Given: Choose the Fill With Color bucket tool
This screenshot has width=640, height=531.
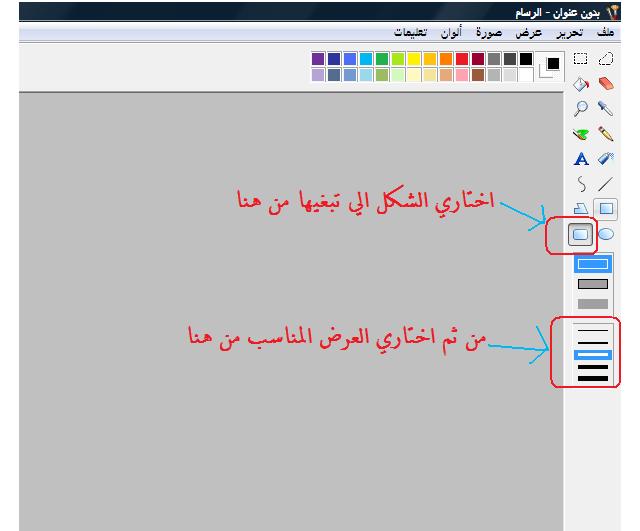Looking at the screenshot, I should (x=580, y=84).
